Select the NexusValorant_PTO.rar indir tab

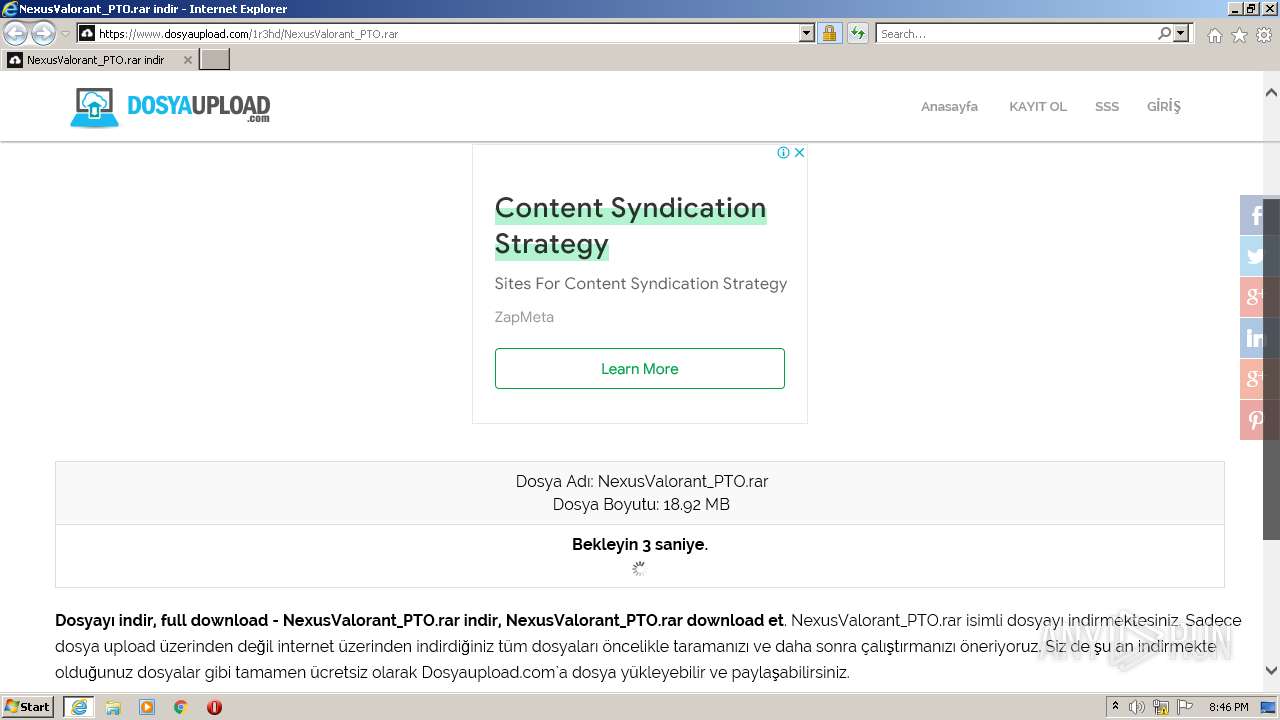click(95, 60)
